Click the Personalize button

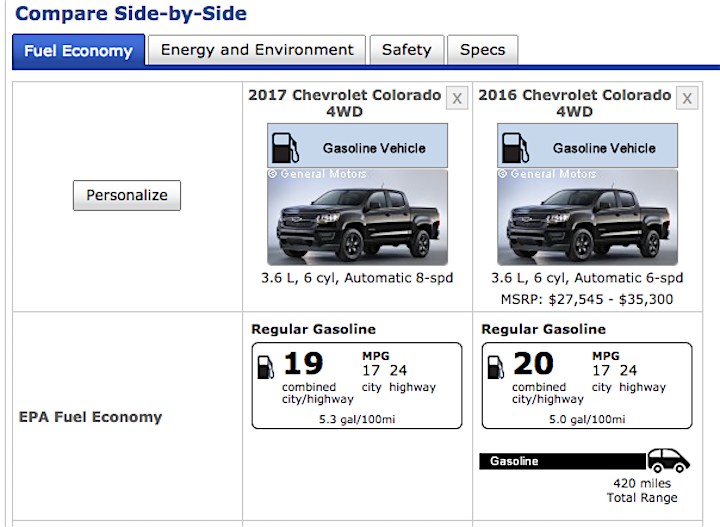pyautogui.click(x=127, y=195)
